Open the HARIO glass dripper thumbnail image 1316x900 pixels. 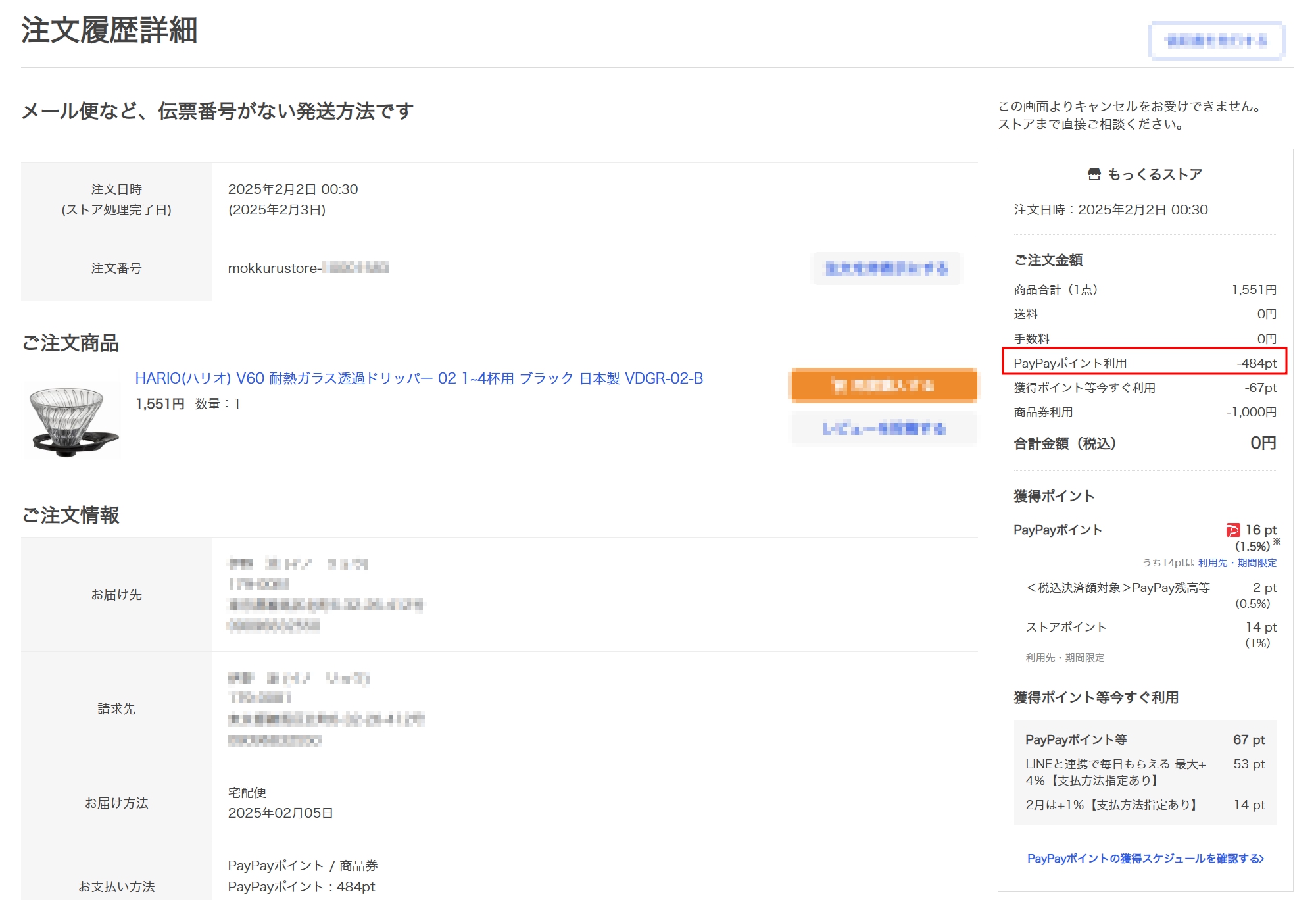[x=71, y=420]
